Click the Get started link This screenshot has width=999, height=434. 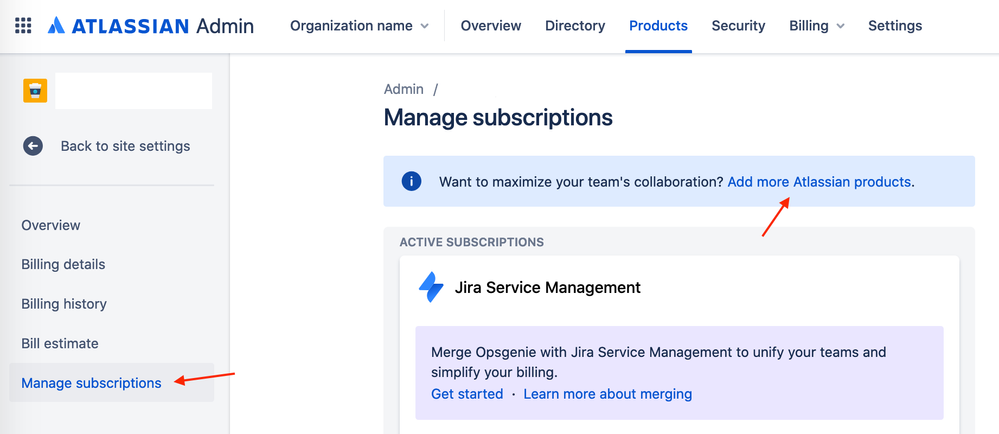click(467, 394)
